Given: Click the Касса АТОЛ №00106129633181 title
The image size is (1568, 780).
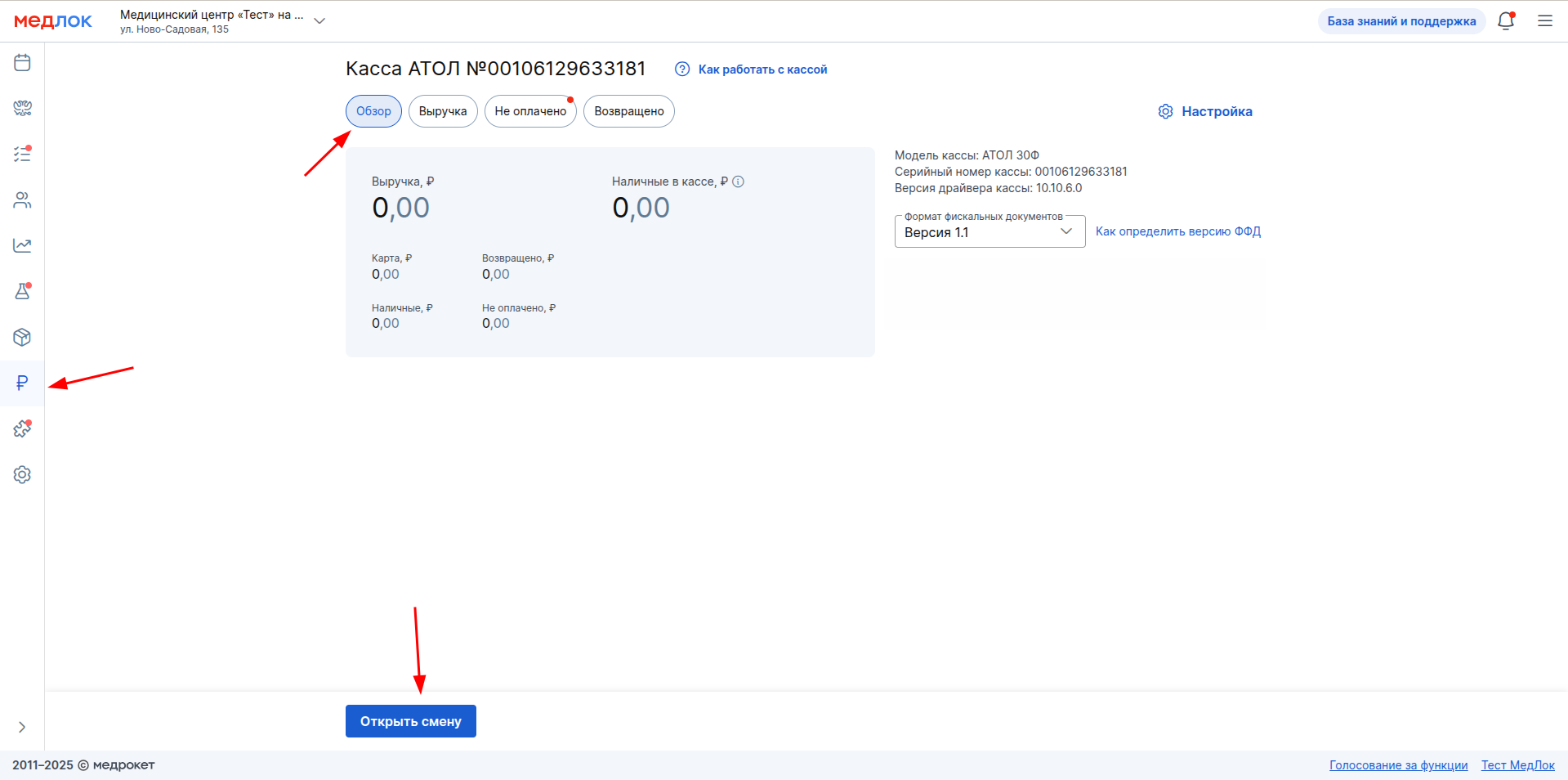Looking at the screenshot, I should 496,69.
